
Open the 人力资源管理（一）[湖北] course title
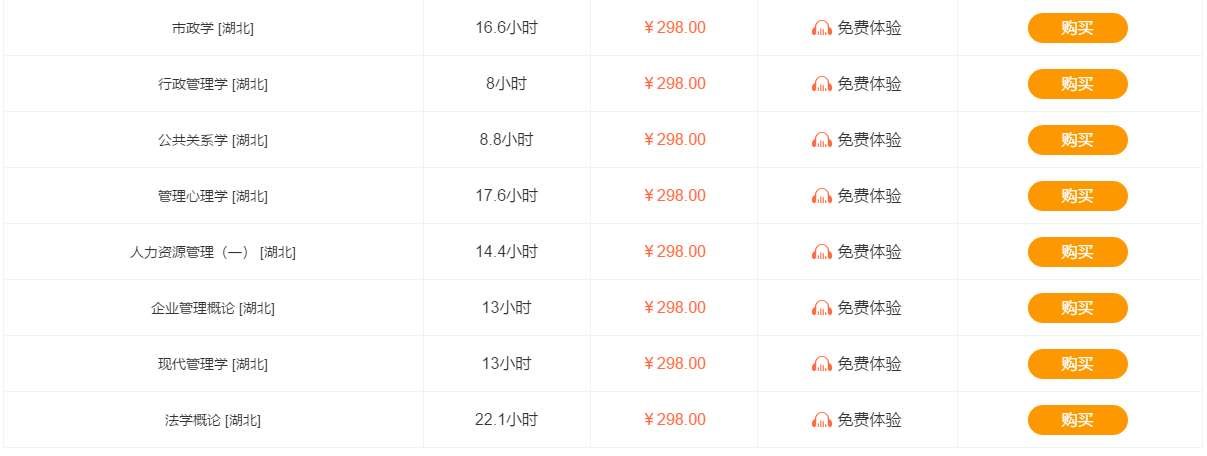click(x=213, y=252)
